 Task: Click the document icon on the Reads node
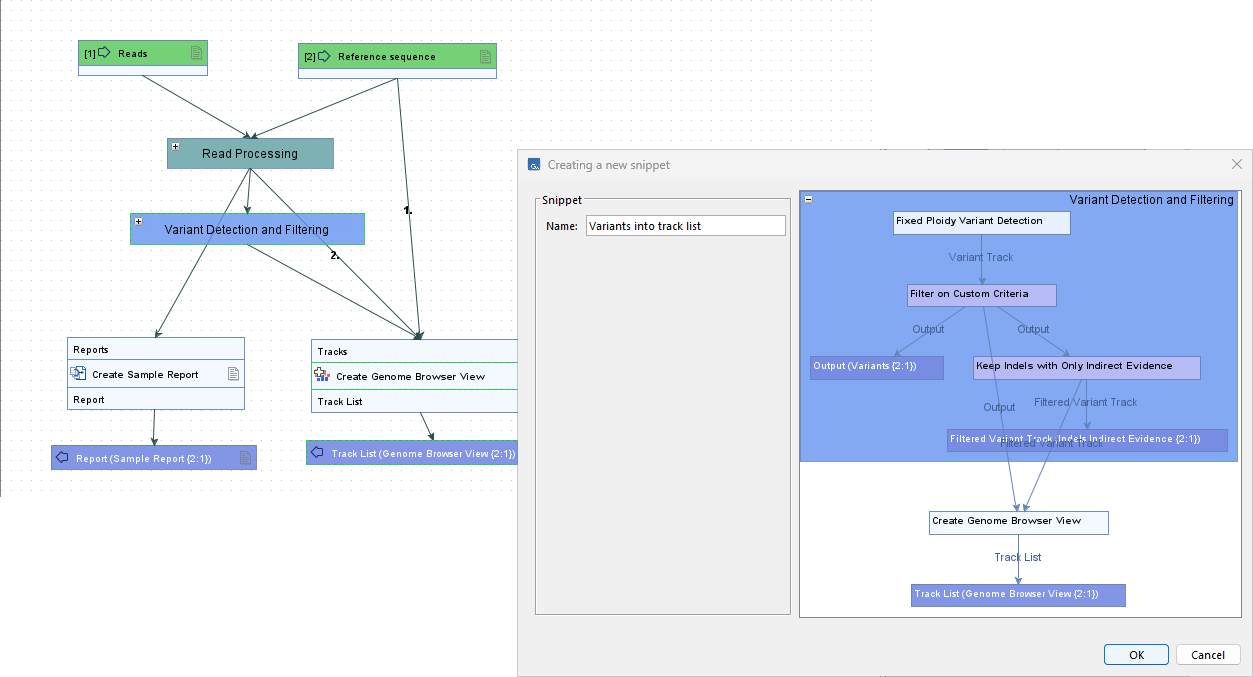[196, 52]
